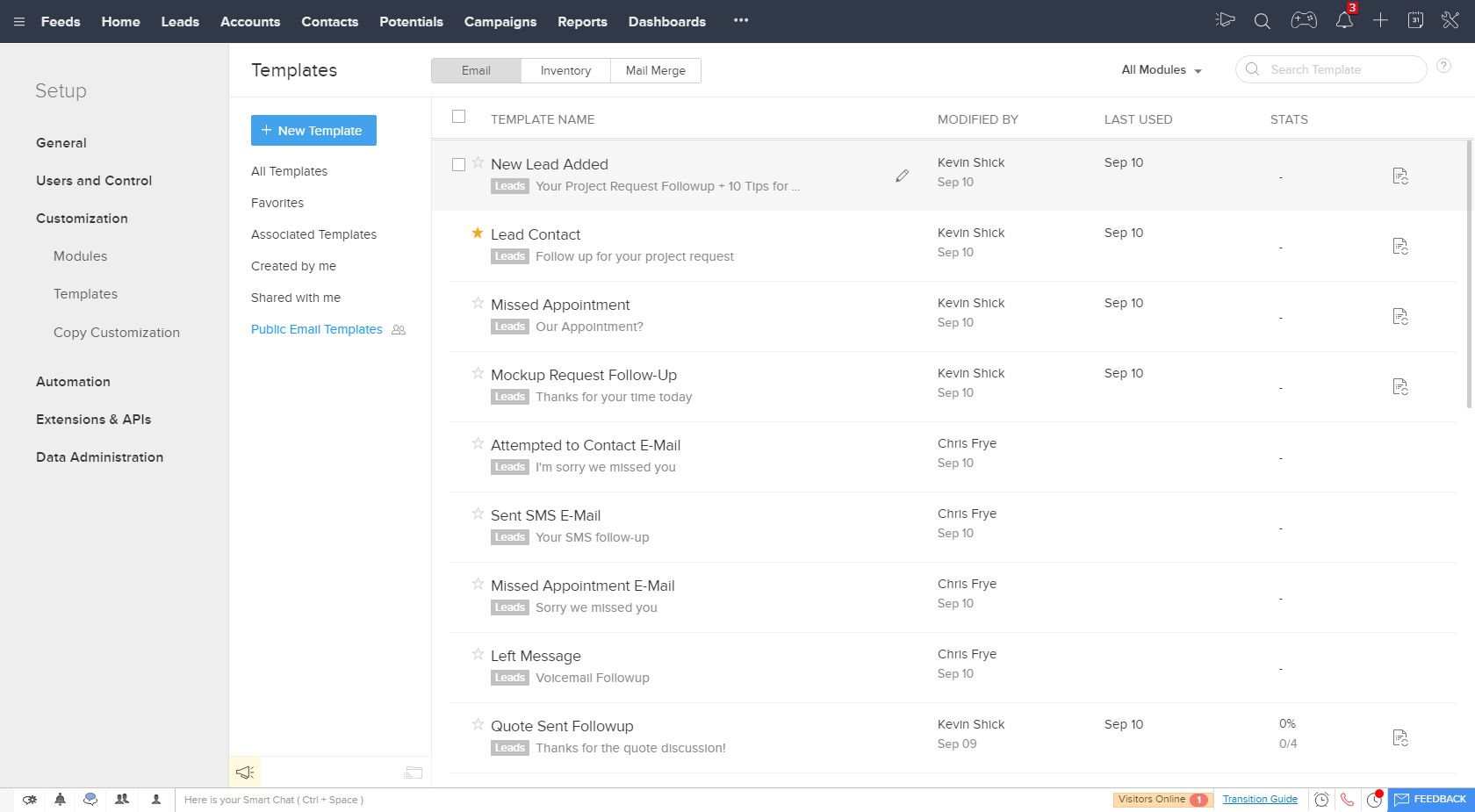
Task: Open the Transition Guide link
Action: [x=1260, y=800]
